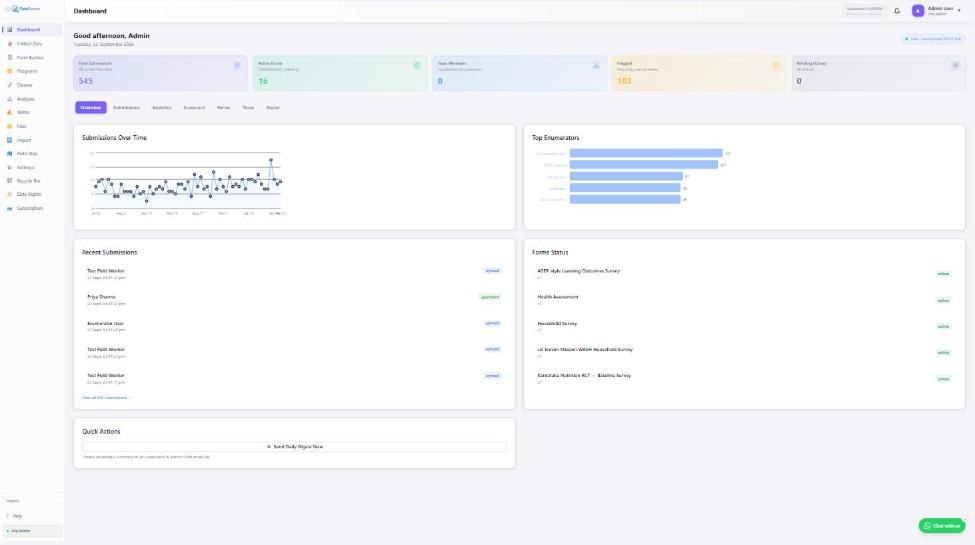The width and height of the screenshot is (975, 545).
Task: Open the Admin User dropdown arrow
Action: 959,11
